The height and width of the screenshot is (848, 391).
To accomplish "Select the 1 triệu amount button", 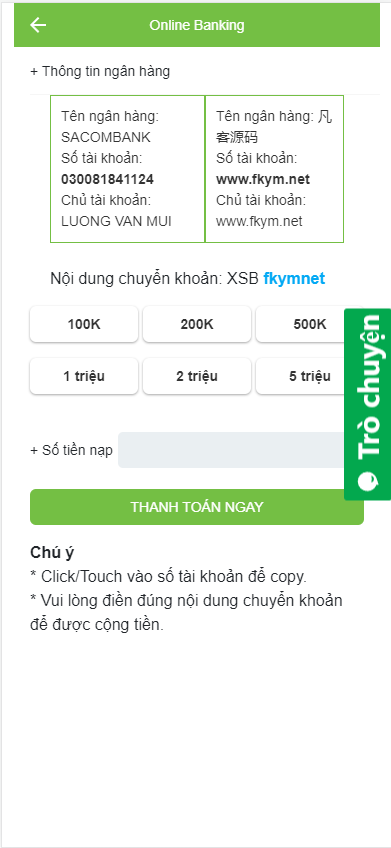I will tap(84, 376).
